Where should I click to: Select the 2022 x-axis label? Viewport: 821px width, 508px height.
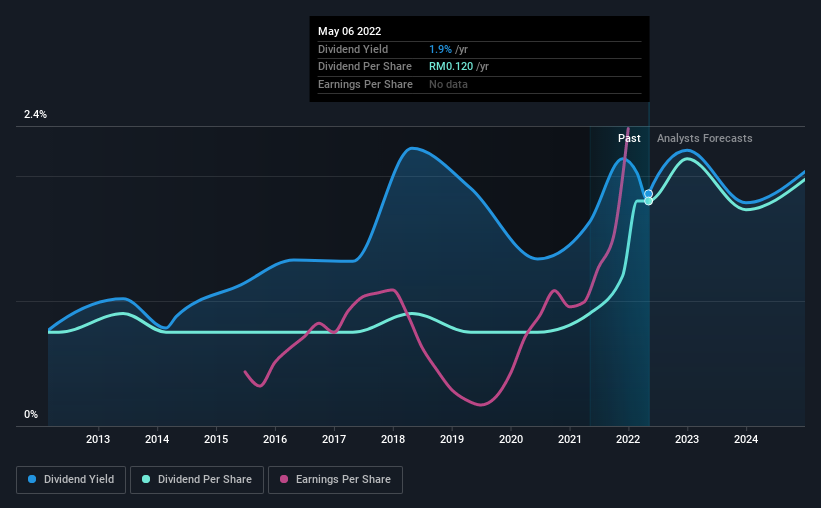[x=628, y=439]
